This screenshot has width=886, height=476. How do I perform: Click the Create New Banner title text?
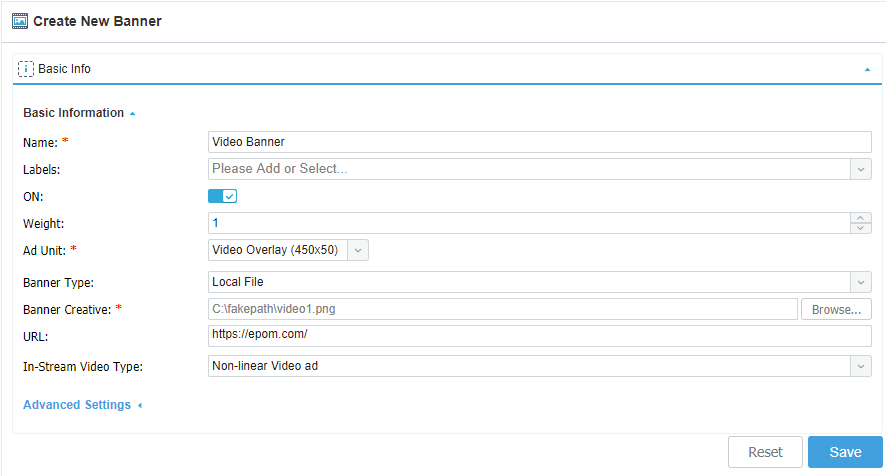(x=97, y=21)
